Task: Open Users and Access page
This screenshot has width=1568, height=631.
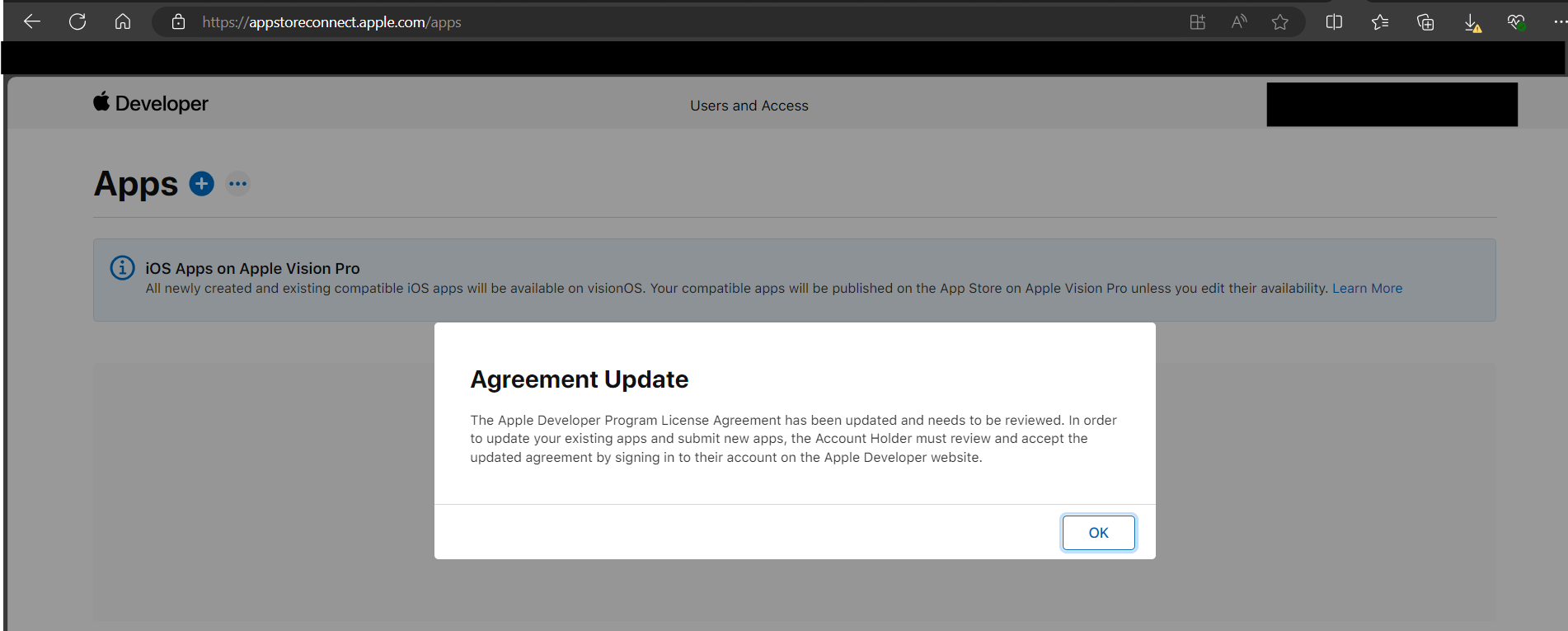Action: 749,106
